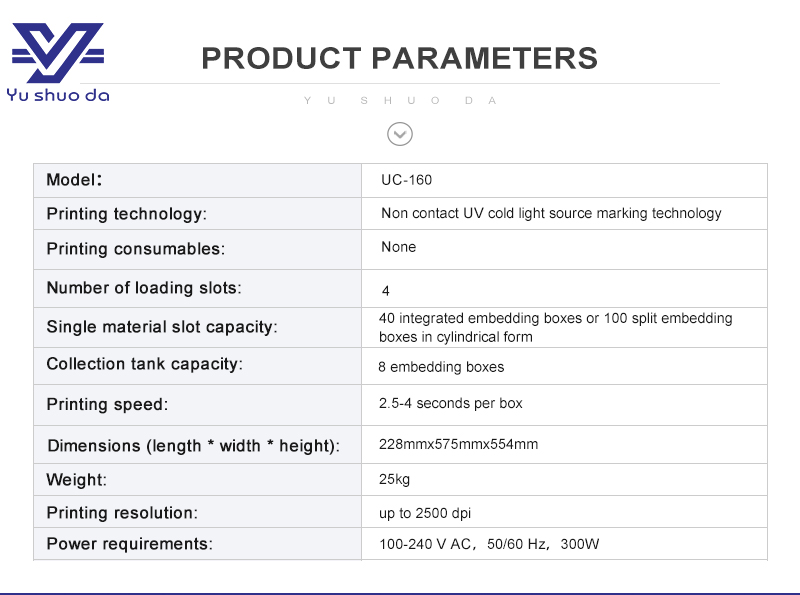Image resolution: width=800 pixels, height=595 pixels.
Task: Click the Non contact UV cold light text
Action: pyautogui.click(x=551, y=213)
